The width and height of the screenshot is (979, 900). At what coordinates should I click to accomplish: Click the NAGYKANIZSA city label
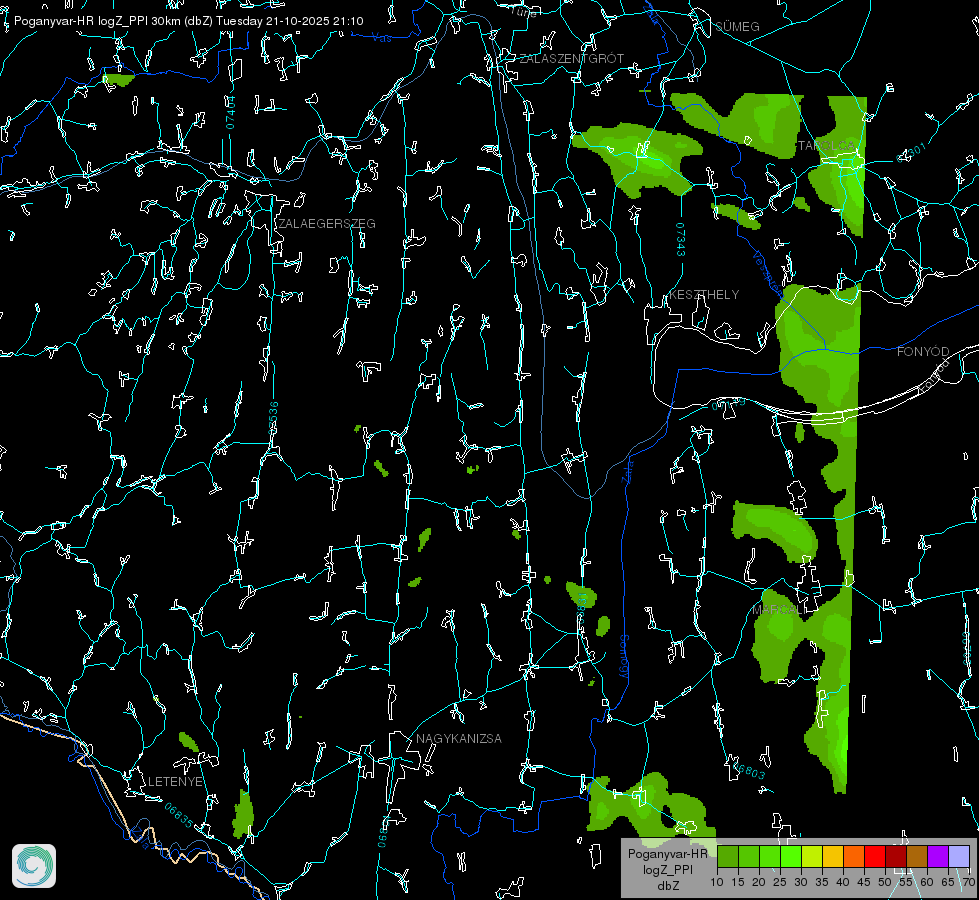pos(459,738)
